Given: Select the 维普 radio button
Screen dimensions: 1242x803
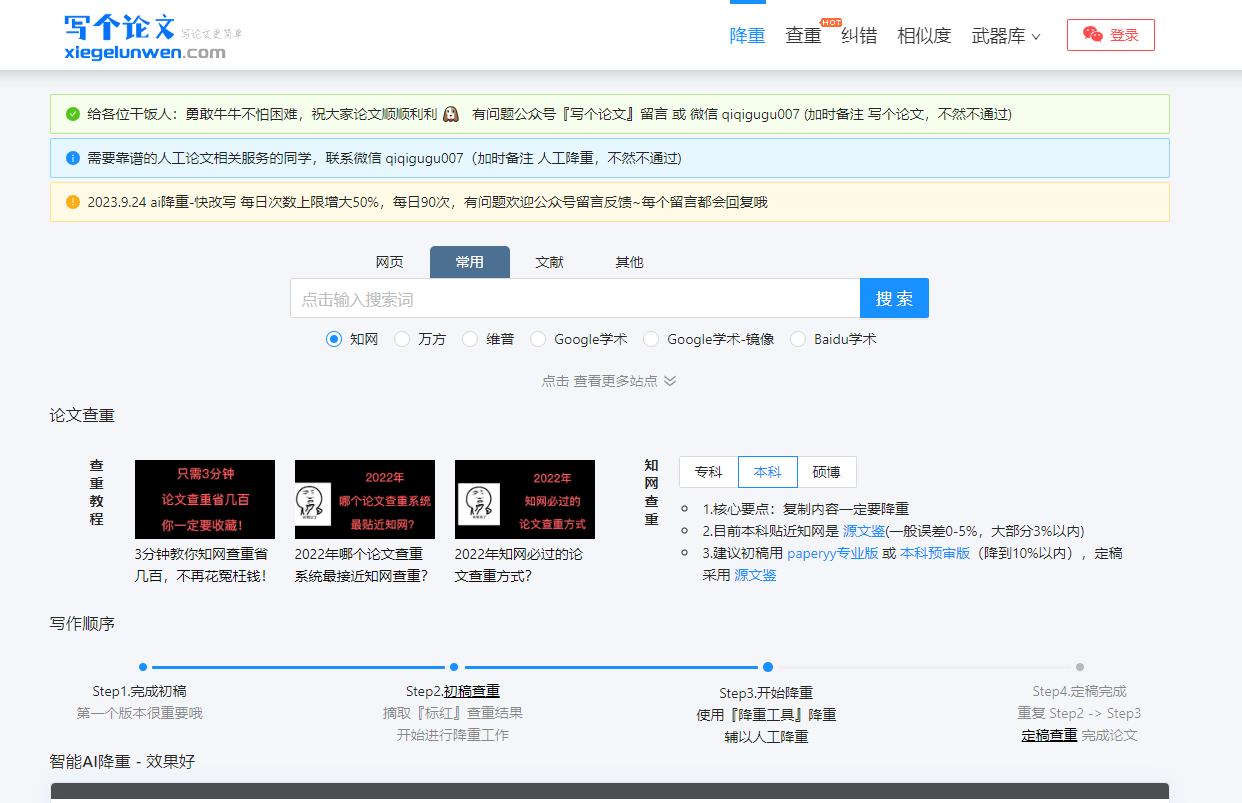Looking at the screenshot, I should [470, 339].
